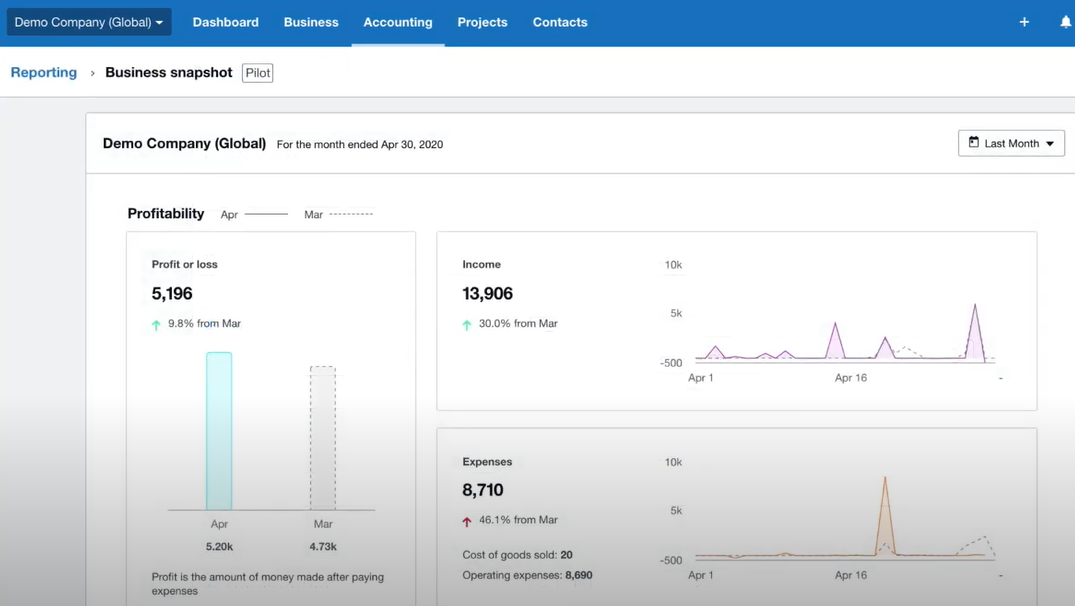Image resolution: width=1075 pixels, height=606 pixels.
Task: Click the plus icon in the top bar
Action: pyautogui.click(x=1024, y=22)
